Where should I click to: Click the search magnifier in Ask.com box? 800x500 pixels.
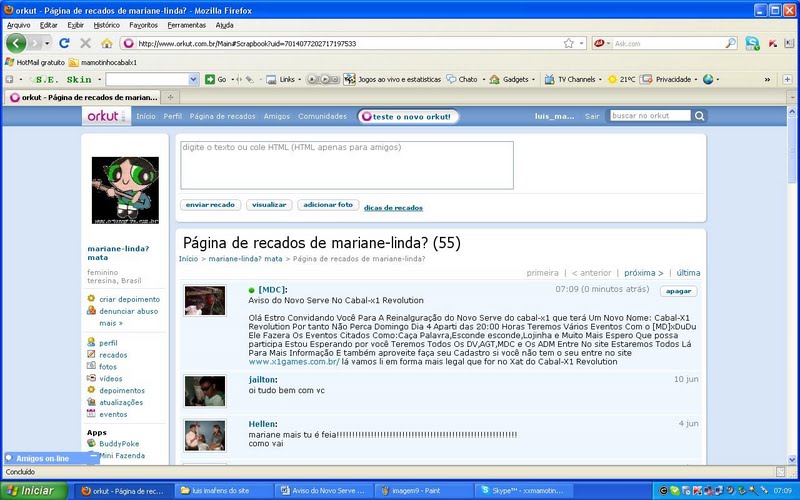click(x=730, y=43)
